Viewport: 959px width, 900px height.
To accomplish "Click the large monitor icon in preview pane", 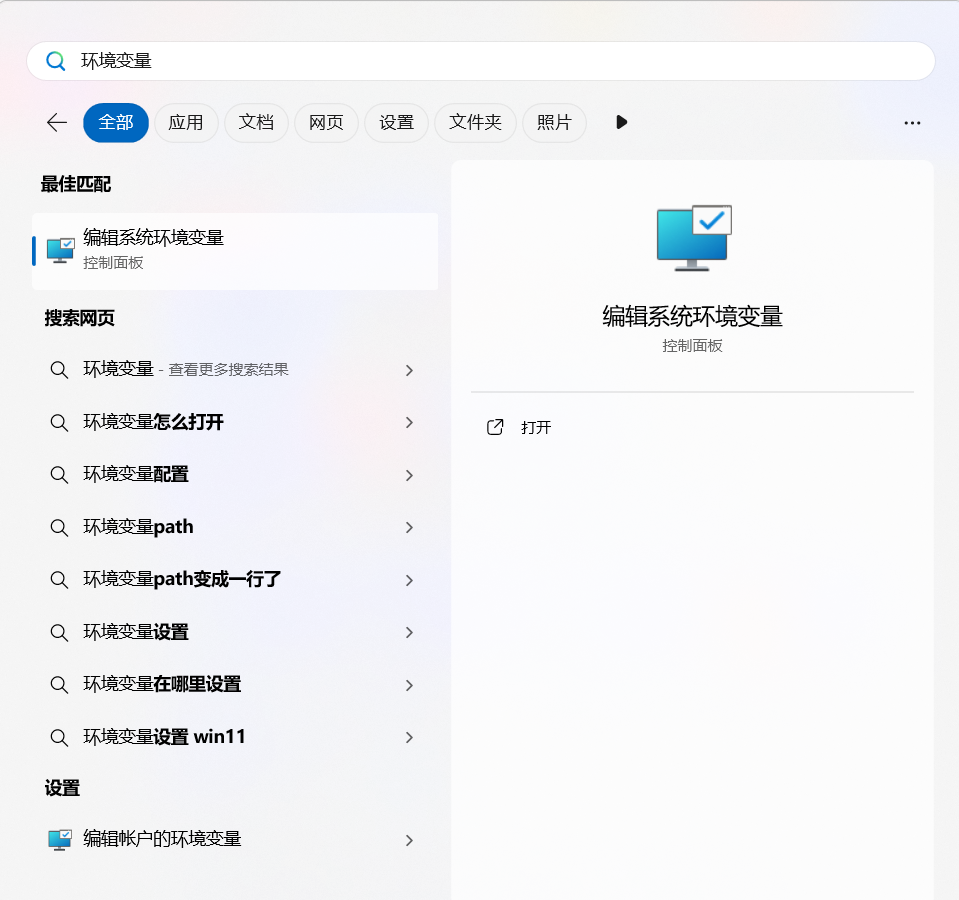I will (x=694, y=238).
